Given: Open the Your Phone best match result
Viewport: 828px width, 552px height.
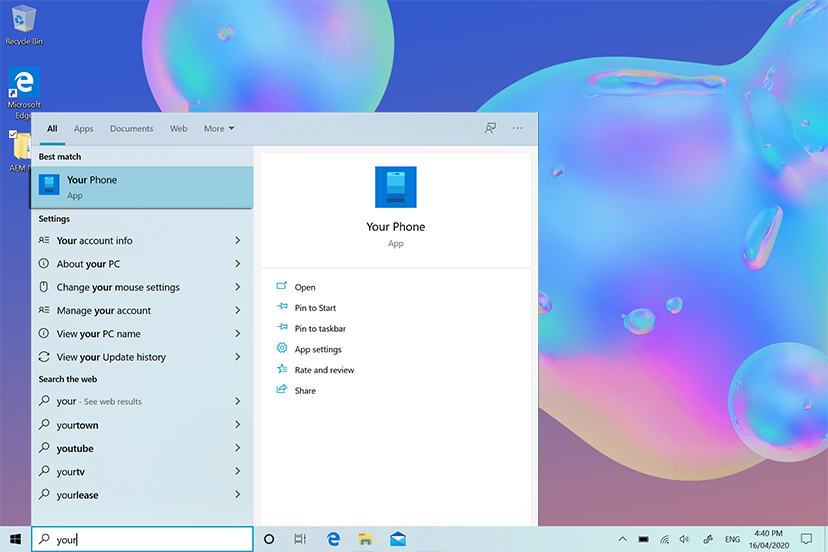Looking at the screenshot, I should [x=143, y=188].
